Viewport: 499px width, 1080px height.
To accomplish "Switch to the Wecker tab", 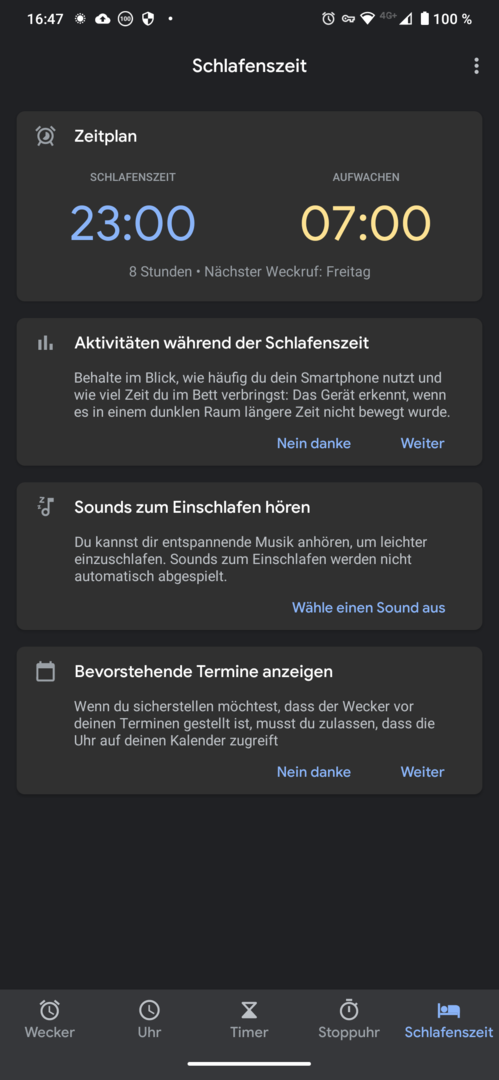I will tap(50, 1019).
